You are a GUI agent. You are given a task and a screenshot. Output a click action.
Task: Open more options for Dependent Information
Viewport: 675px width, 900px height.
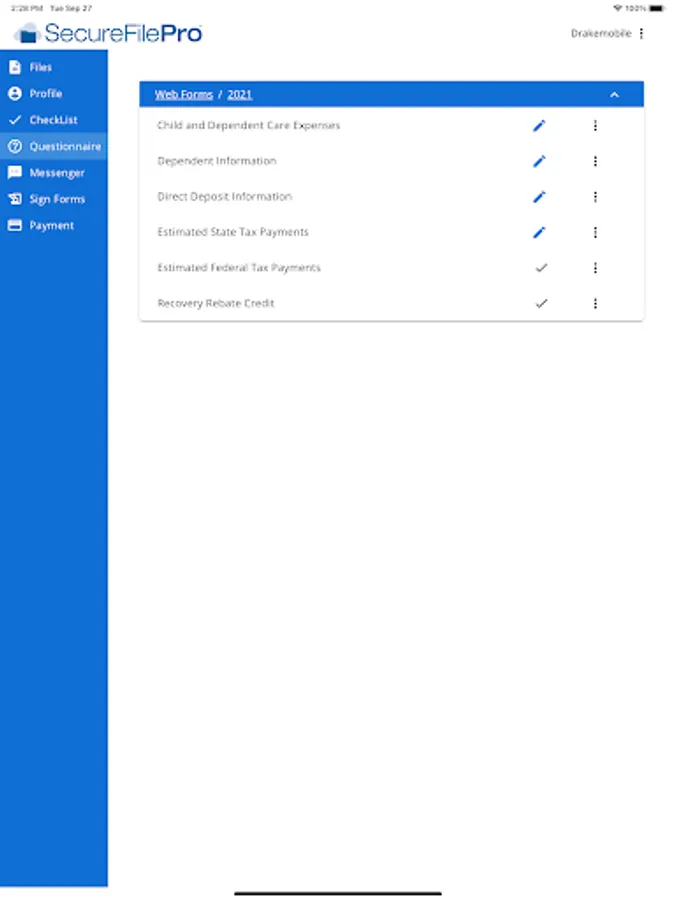pos(595,161)
